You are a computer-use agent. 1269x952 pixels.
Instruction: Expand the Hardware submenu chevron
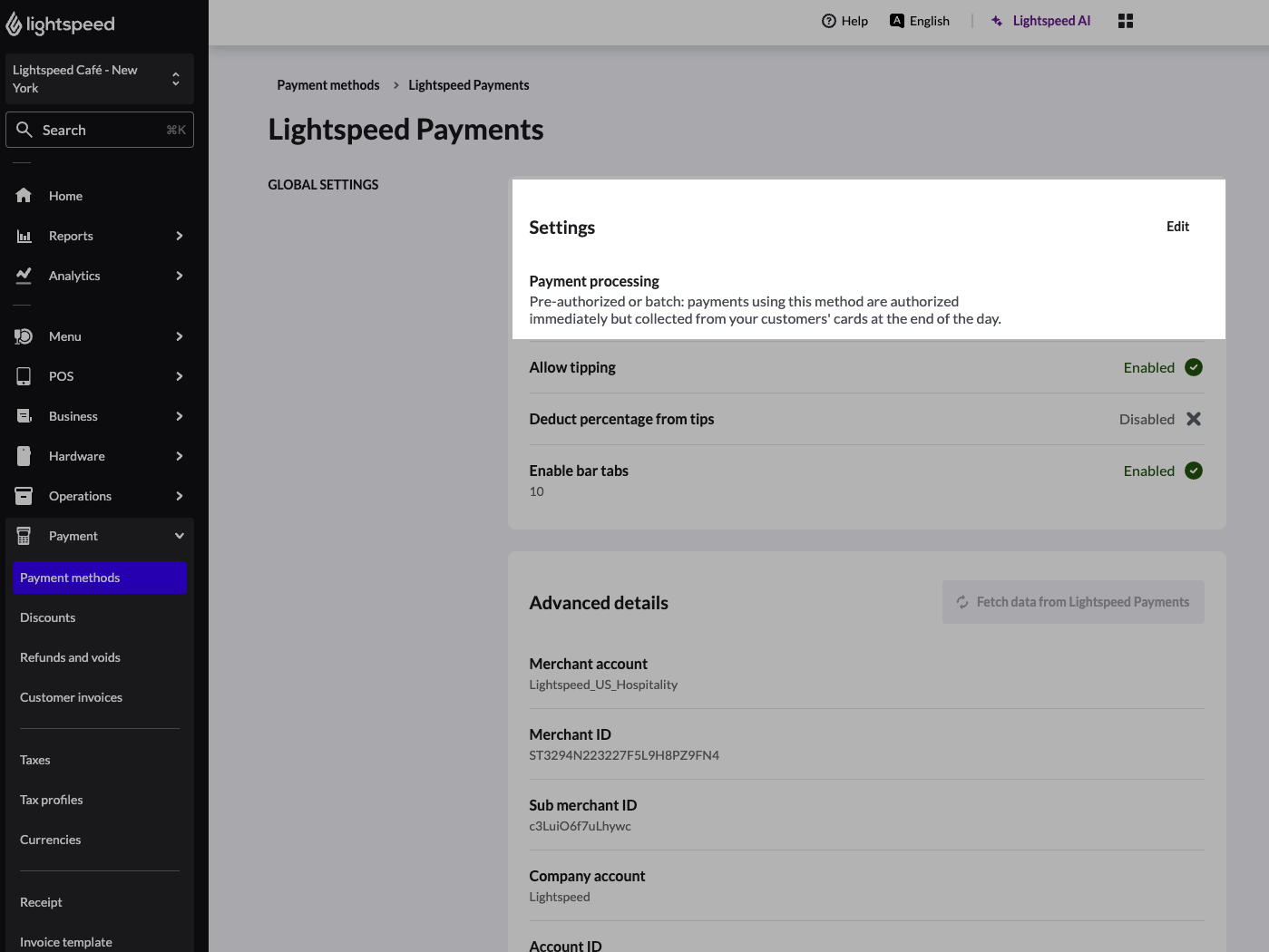[180, 456]
